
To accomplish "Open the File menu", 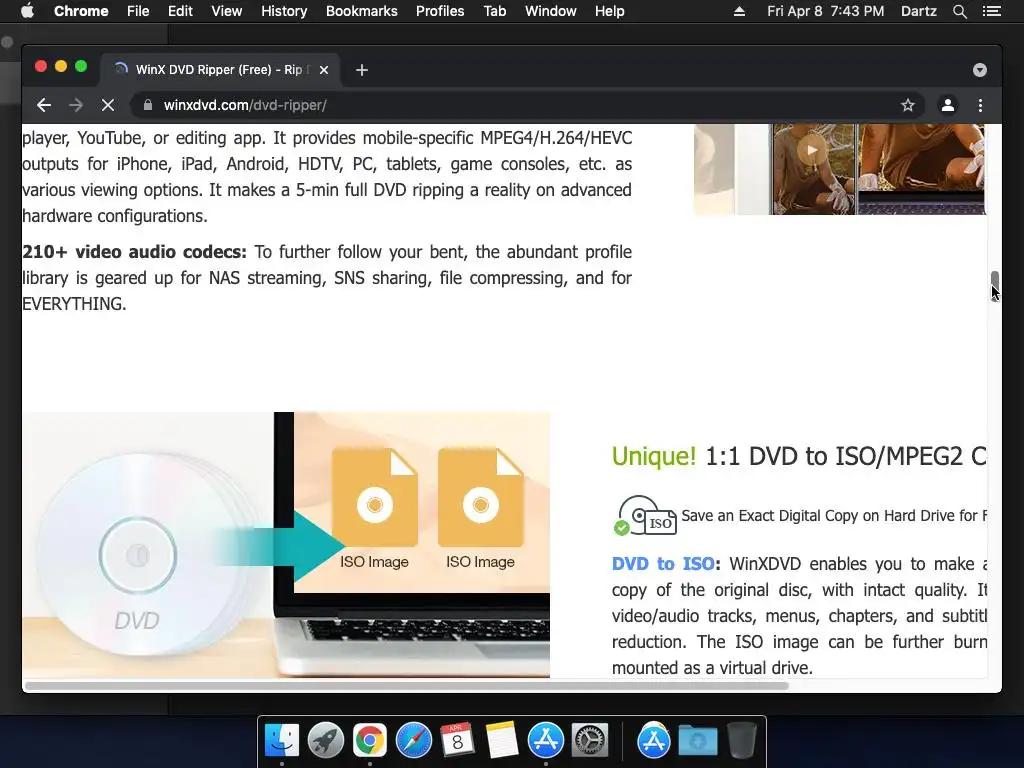I will point(138,11).
